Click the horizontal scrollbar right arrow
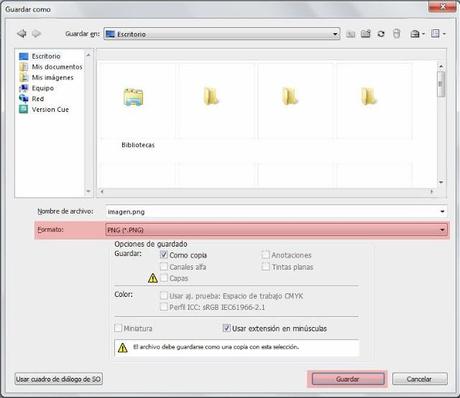460x398 pixels. tap(432, 192)
